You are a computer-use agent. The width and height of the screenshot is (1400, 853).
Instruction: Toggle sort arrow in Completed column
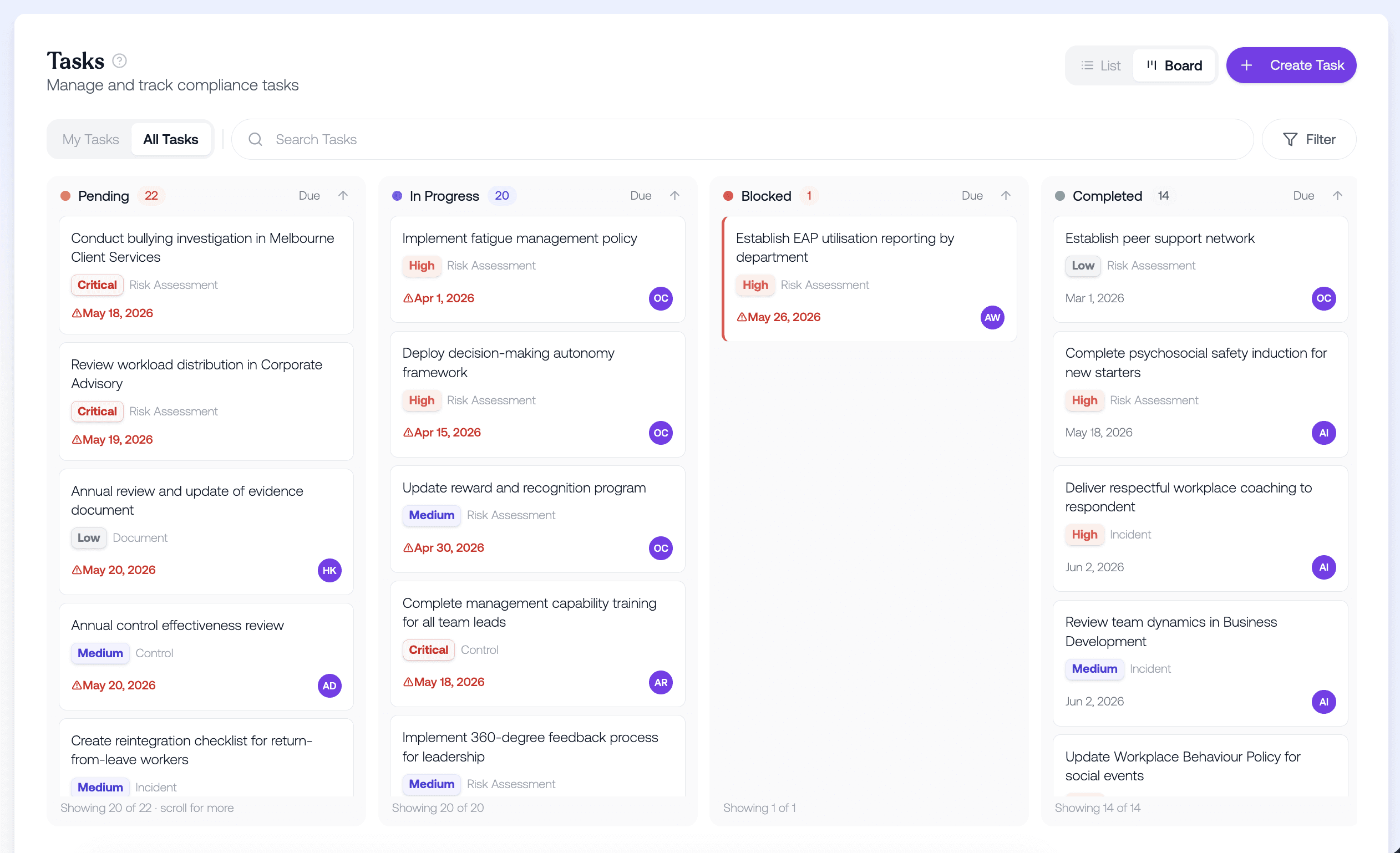coord(1337,195)
